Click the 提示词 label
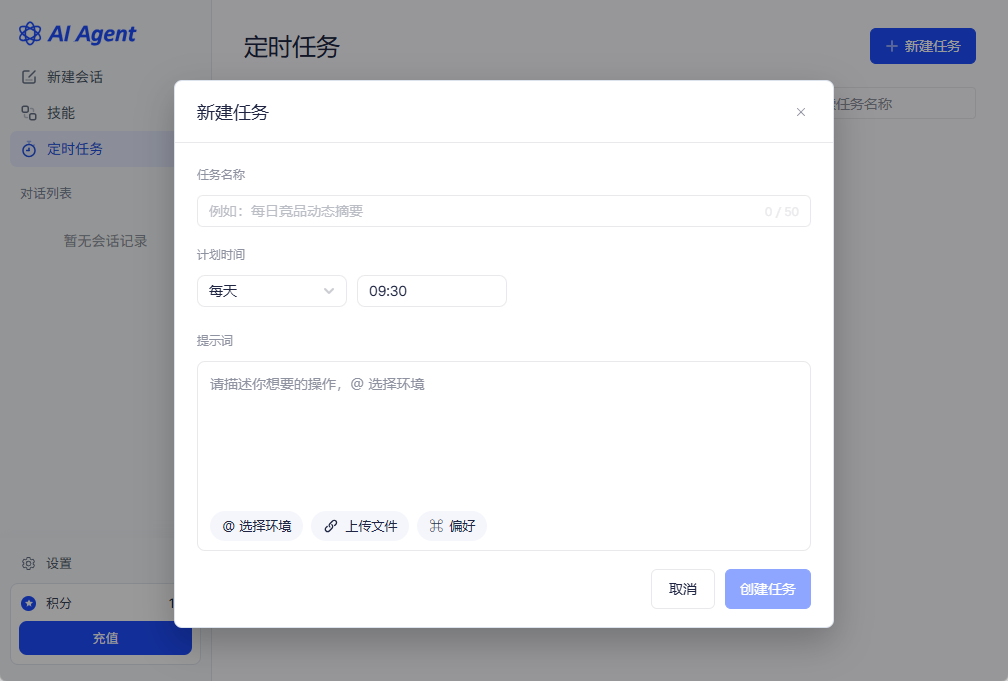 (215, 341)
